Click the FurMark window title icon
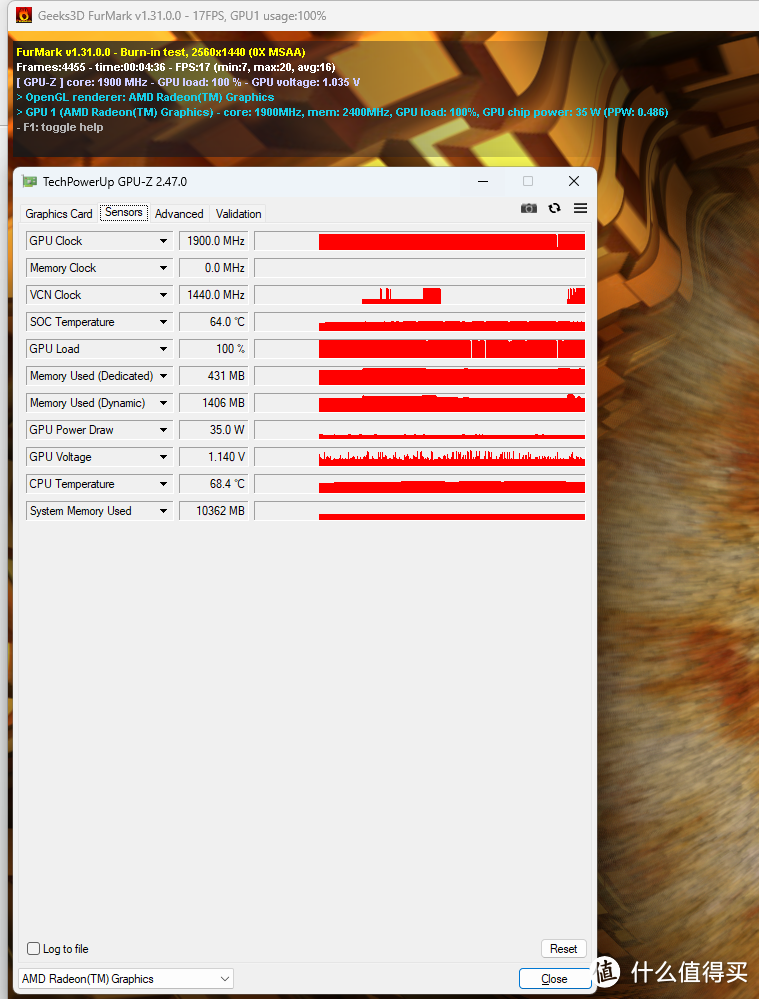 click(24, 15)
